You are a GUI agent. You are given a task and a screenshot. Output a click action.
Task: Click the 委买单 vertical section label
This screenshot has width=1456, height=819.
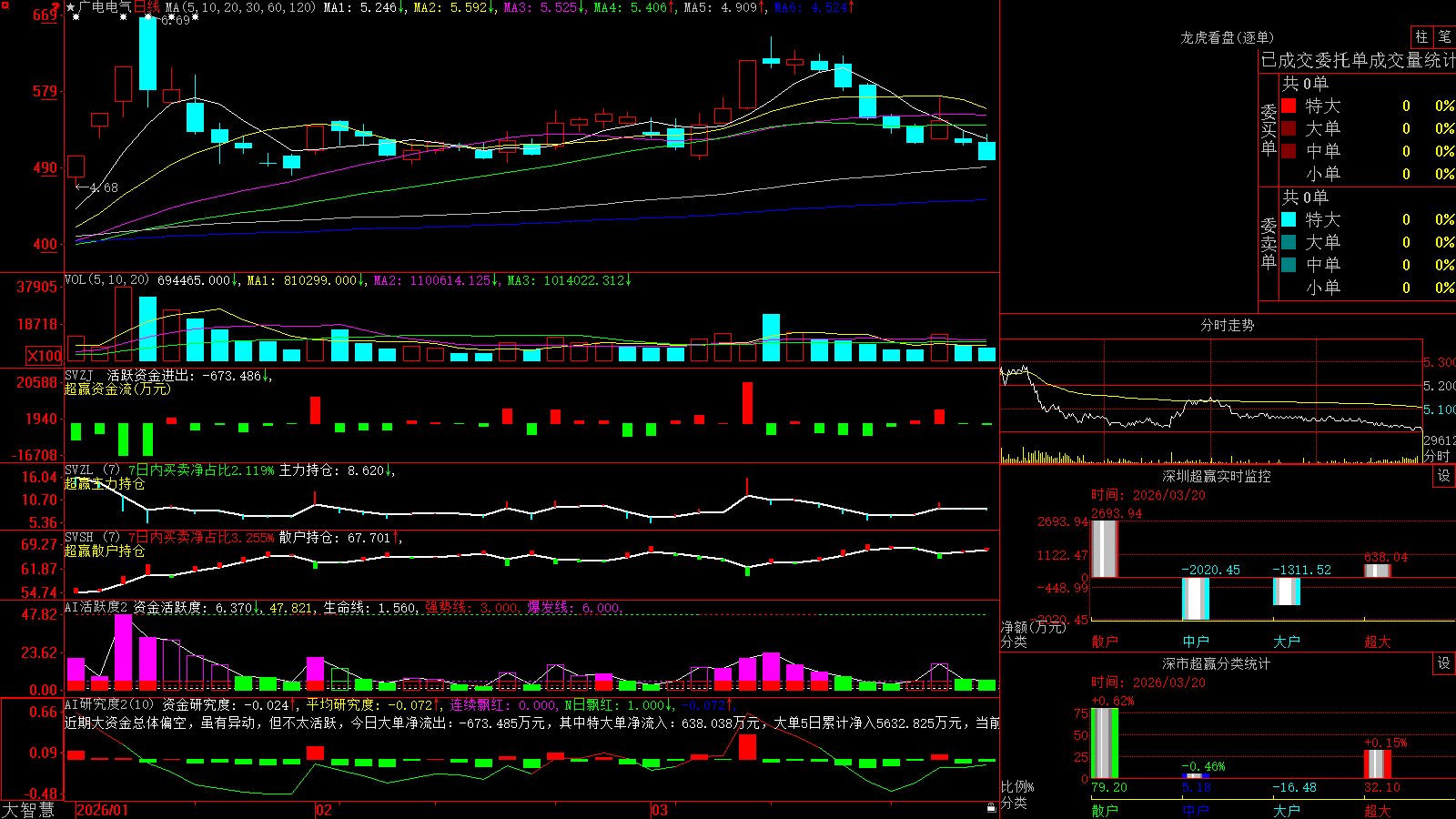pos(1269,129)
